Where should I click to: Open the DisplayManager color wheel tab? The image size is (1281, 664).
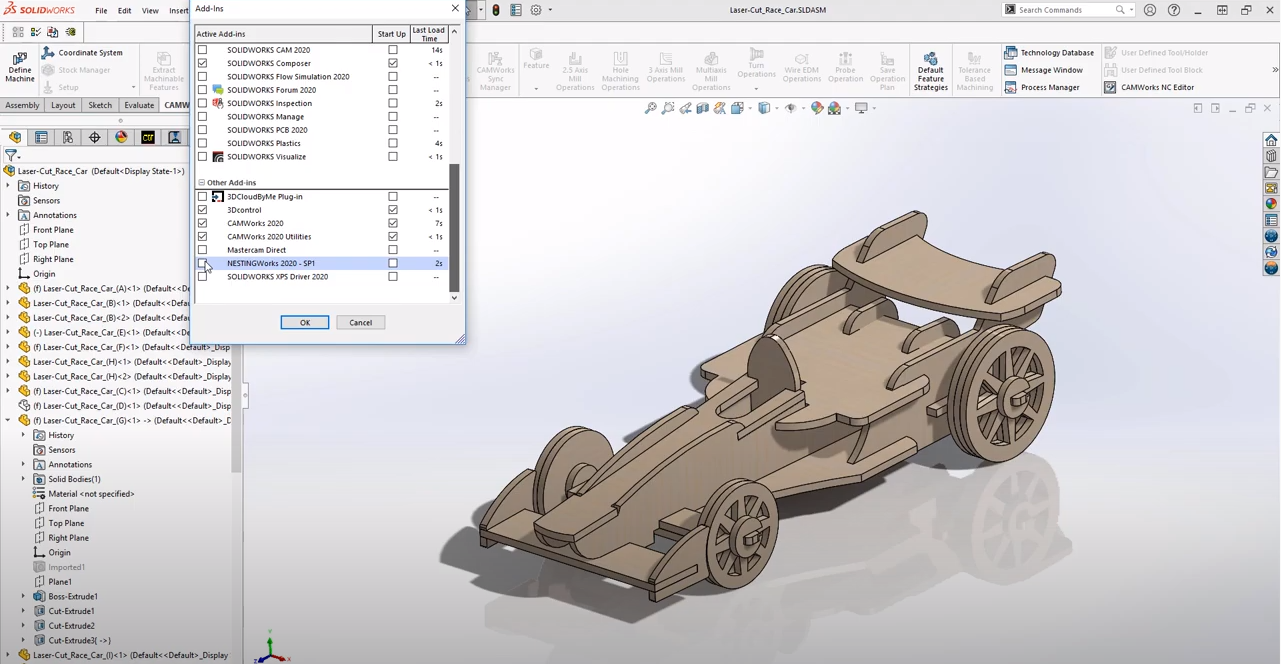(x=121, y=138)
